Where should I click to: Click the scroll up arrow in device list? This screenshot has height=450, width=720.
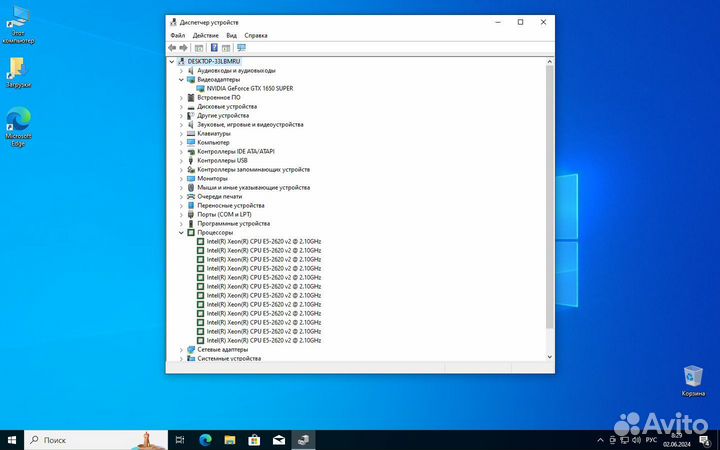550,62
